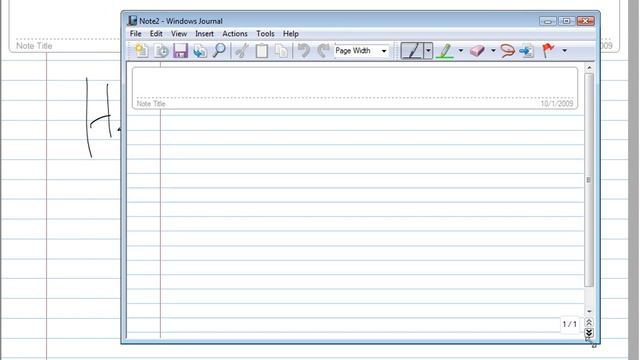Maximize the Note2 Windows Journal window

pyautogui.click(x=567, y=21)
